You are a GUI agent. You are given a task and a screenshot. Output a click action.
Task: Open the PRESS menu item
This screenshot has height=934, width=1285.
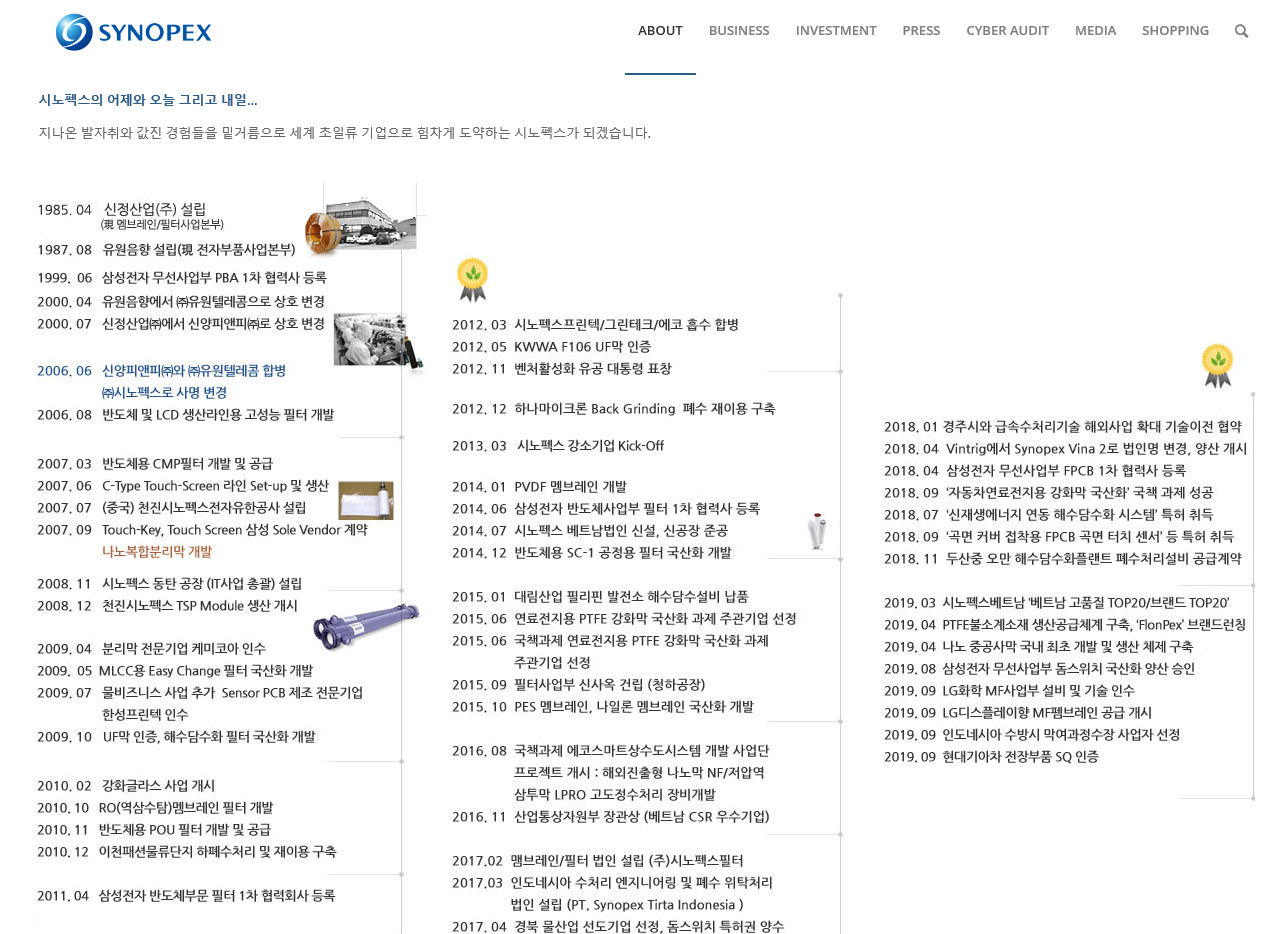click(921, 31)
